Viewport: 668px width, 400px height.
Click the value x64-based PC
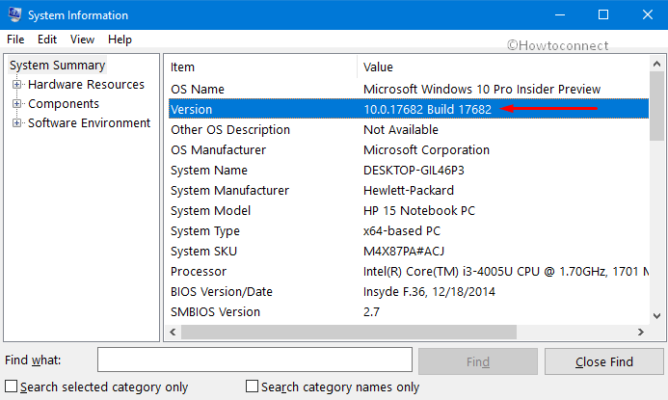tap(402, 231)
